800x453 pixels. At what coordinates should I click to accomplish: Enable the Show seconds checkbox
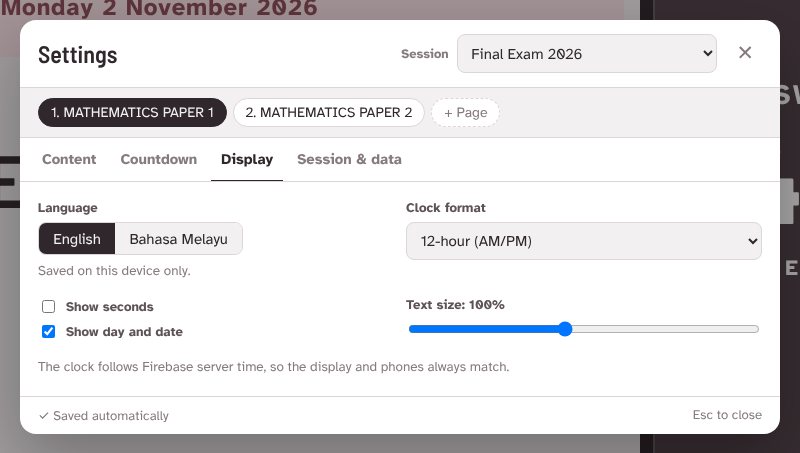click(x=48, y=307)
